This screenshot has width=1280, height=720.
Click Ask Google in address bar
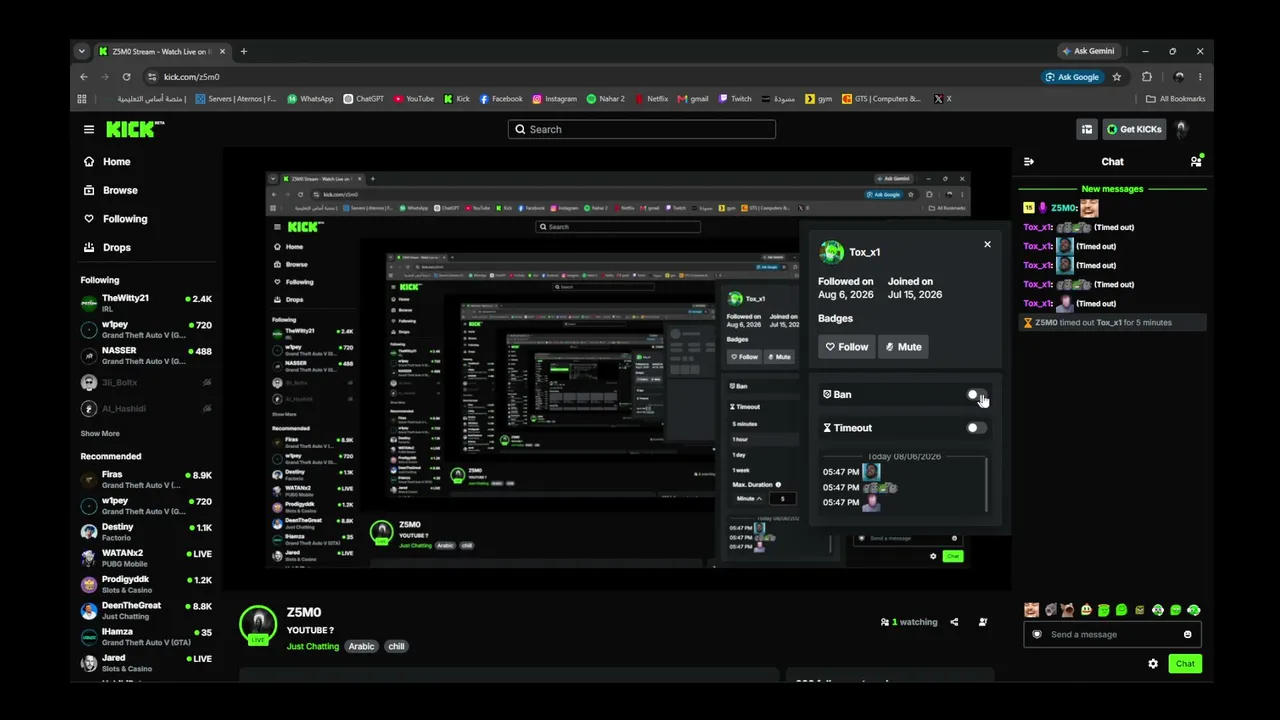pos(1072,77)
